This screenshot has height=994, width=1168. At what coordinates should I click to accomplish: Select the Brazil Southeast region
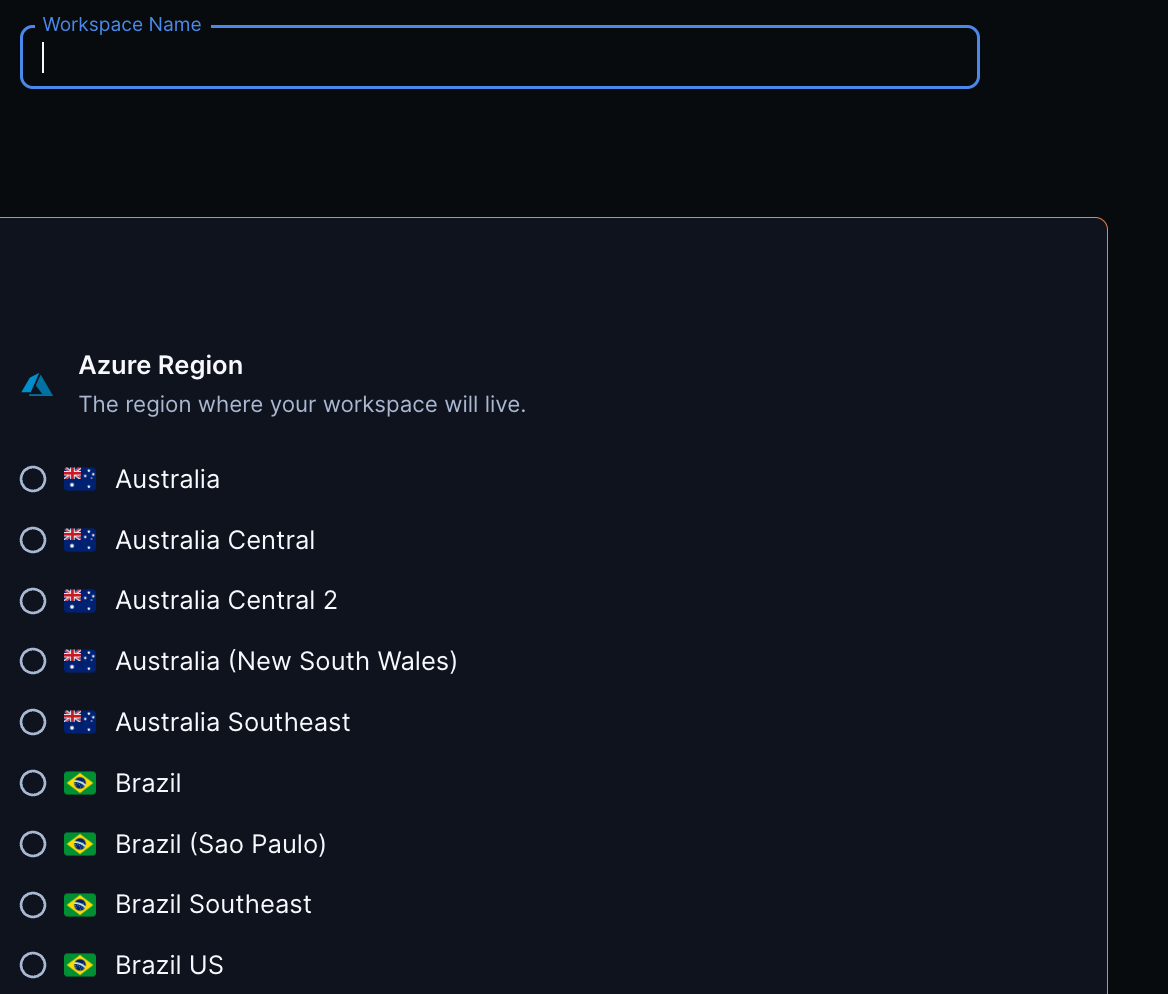[x=32, y=904]
